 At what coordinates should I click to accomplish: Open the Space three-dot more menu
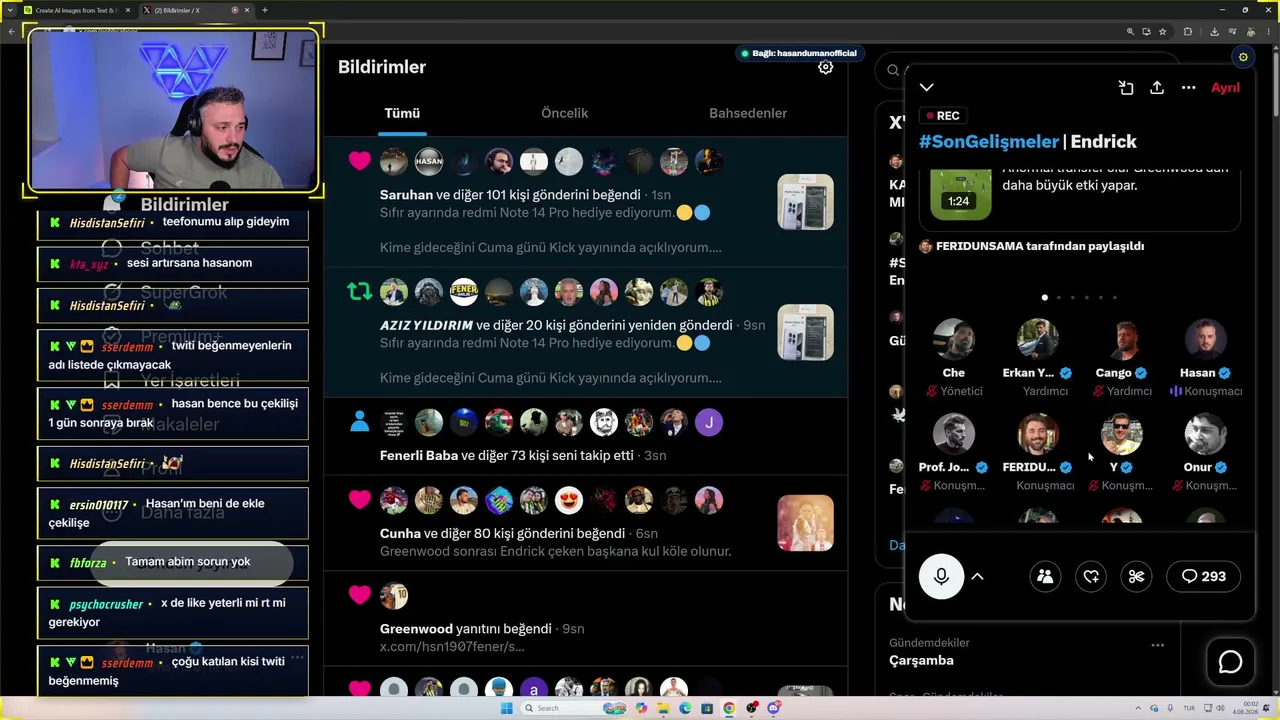pyautogui.click(x=1188, y=88)
